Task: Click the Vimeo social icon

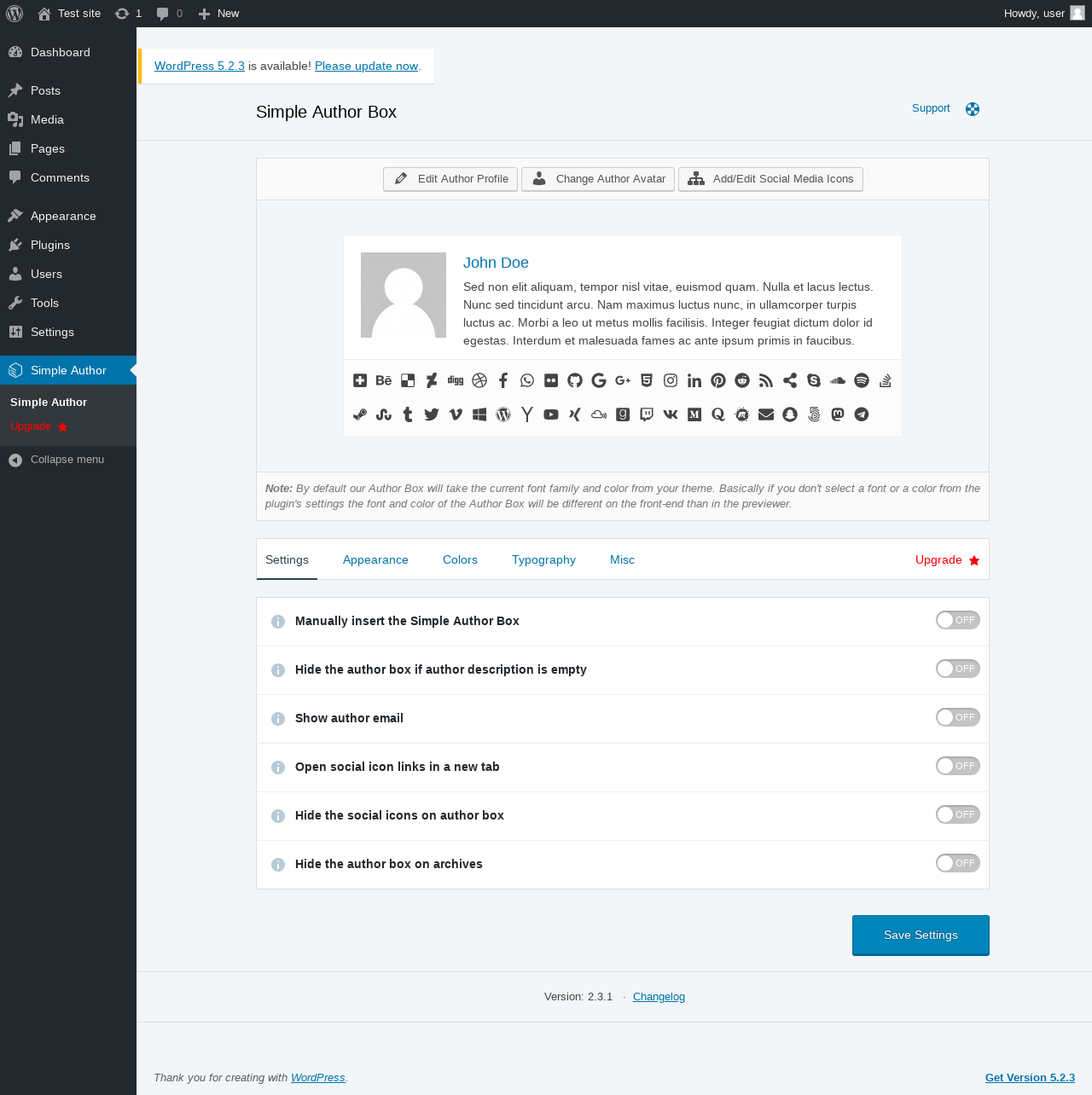Action: [x=456, y=414]
